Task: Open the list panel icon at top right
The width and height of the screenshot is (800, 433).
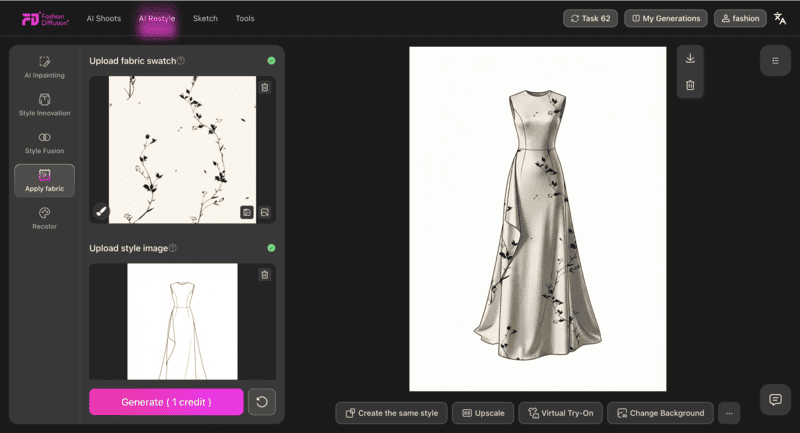Action: (x=776, y=61)
